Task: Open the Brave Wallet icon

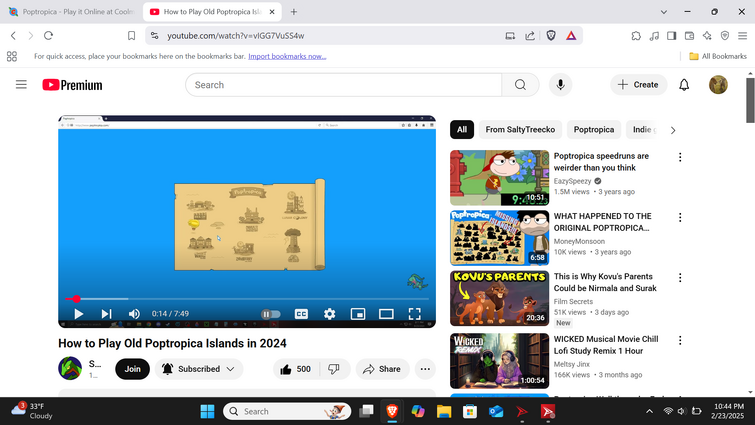Action: [x=689, y=36]
